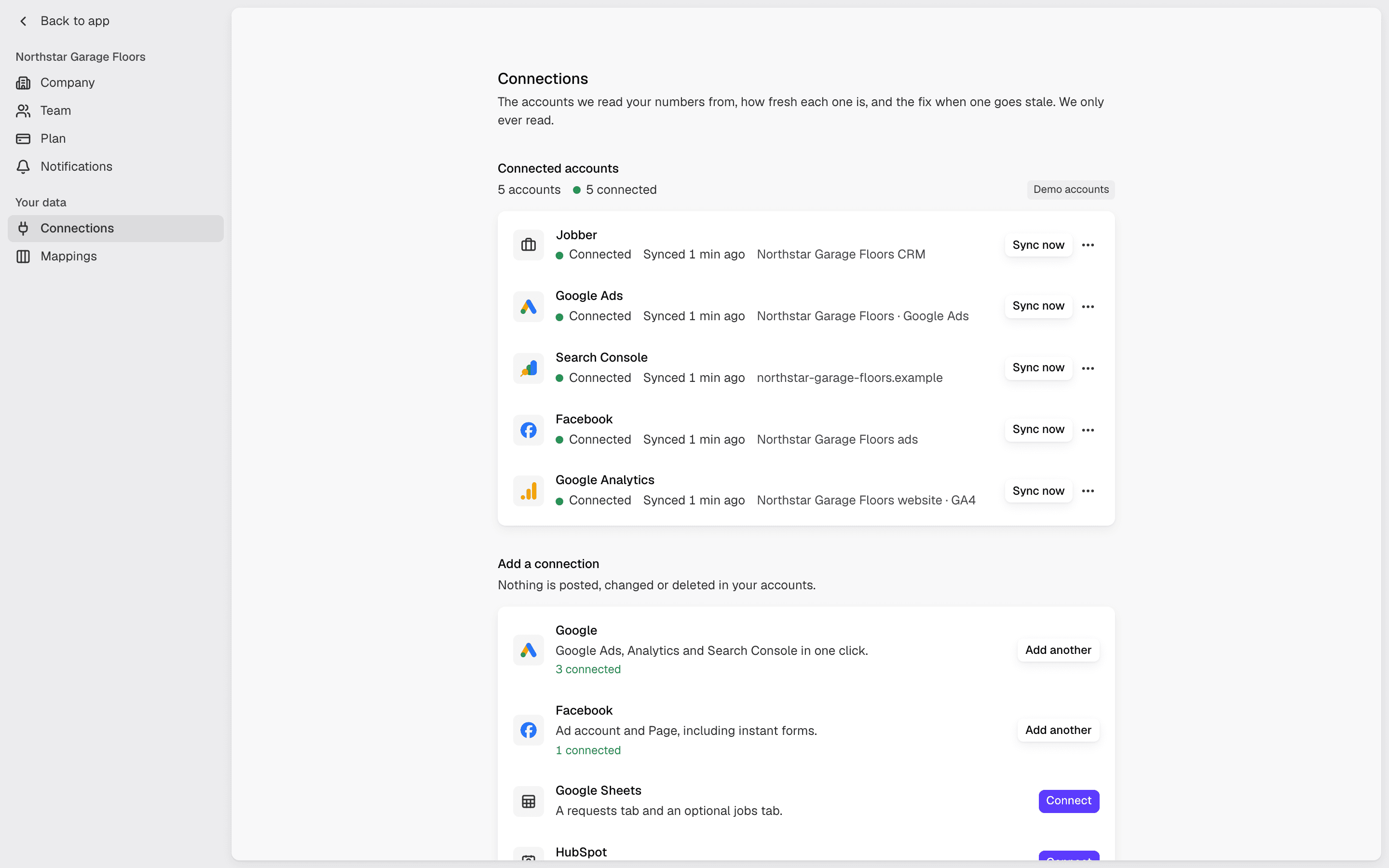Click the Plan credit card icon

[23, 139]
